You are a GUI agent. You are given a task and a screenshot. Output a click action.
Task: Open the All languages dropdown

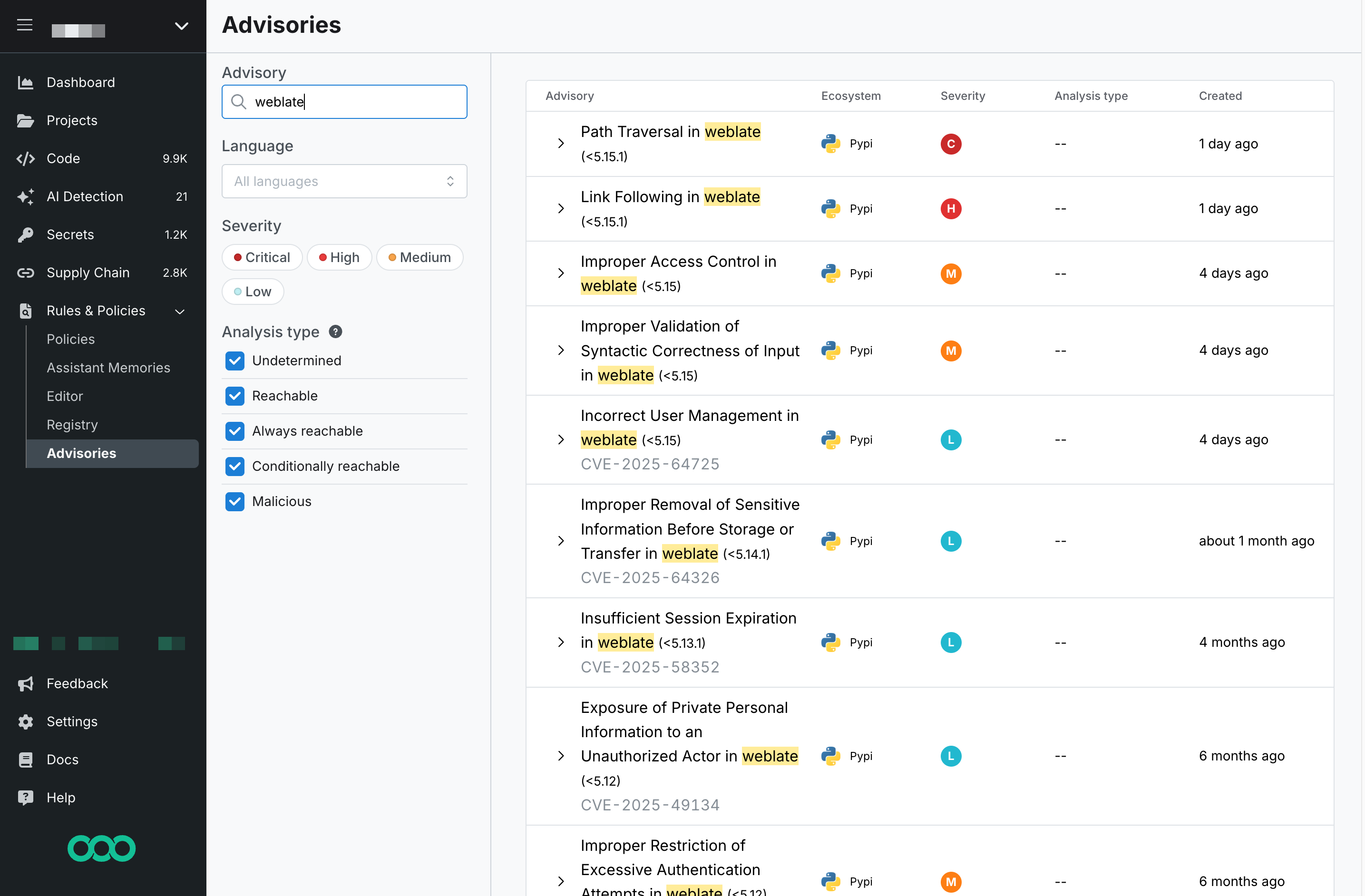coord(343,181)
